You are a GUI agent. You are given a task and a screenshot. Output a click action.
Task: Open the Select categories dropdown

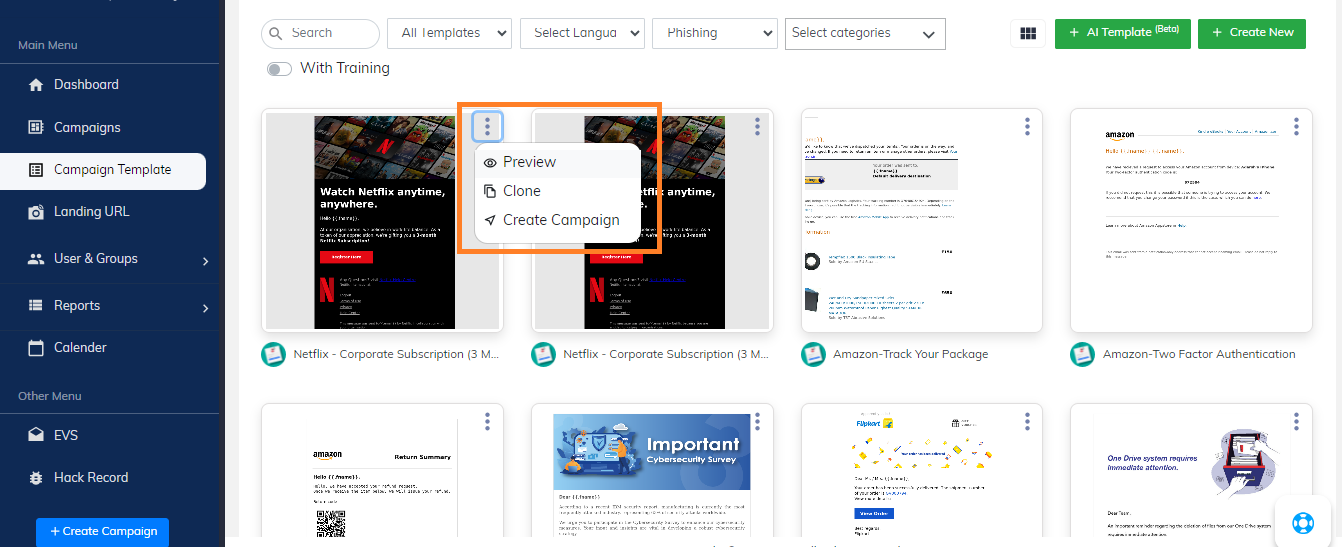click(x=865, y=33)
